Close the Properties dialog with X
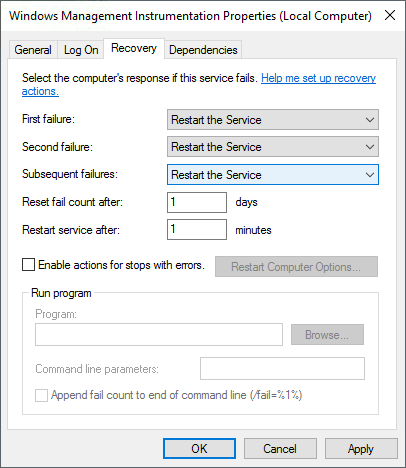This screenshot has height=468, width=406. click(x=390, y=15)
